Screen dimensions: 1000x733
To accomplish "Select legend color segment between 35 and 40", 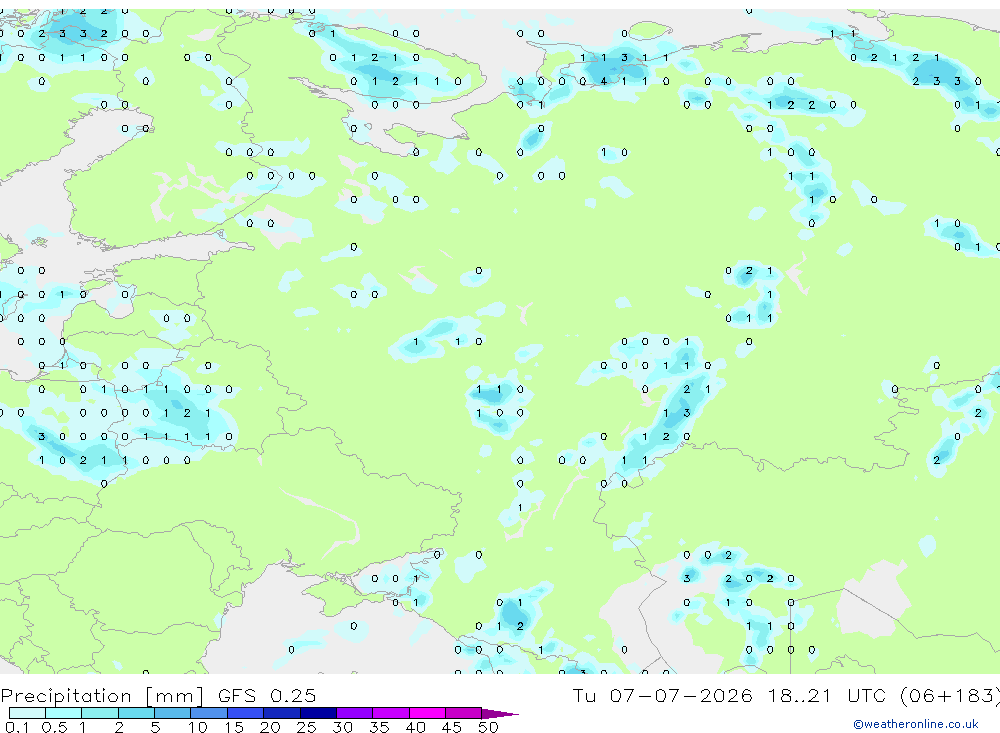I will tap(390, 713).
